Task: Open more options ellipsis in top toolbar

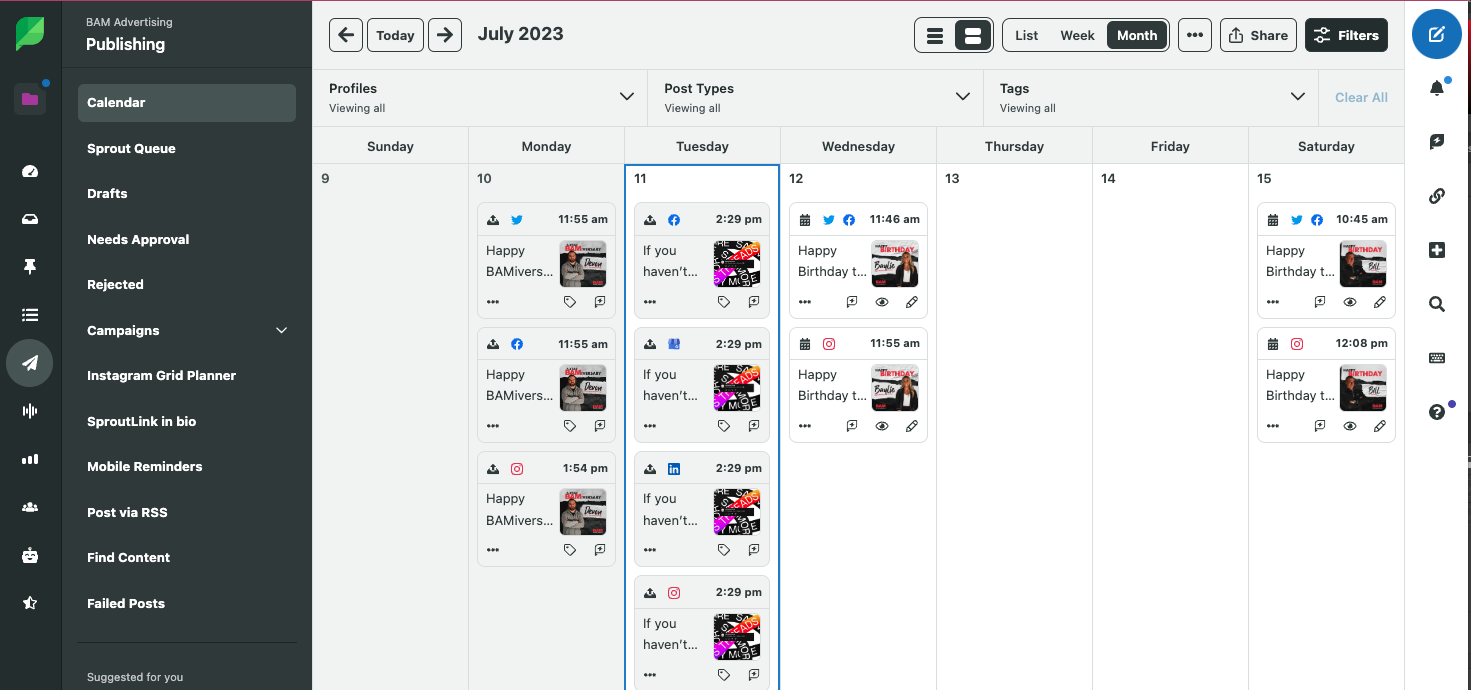Action: click(x=1195, y=35)
